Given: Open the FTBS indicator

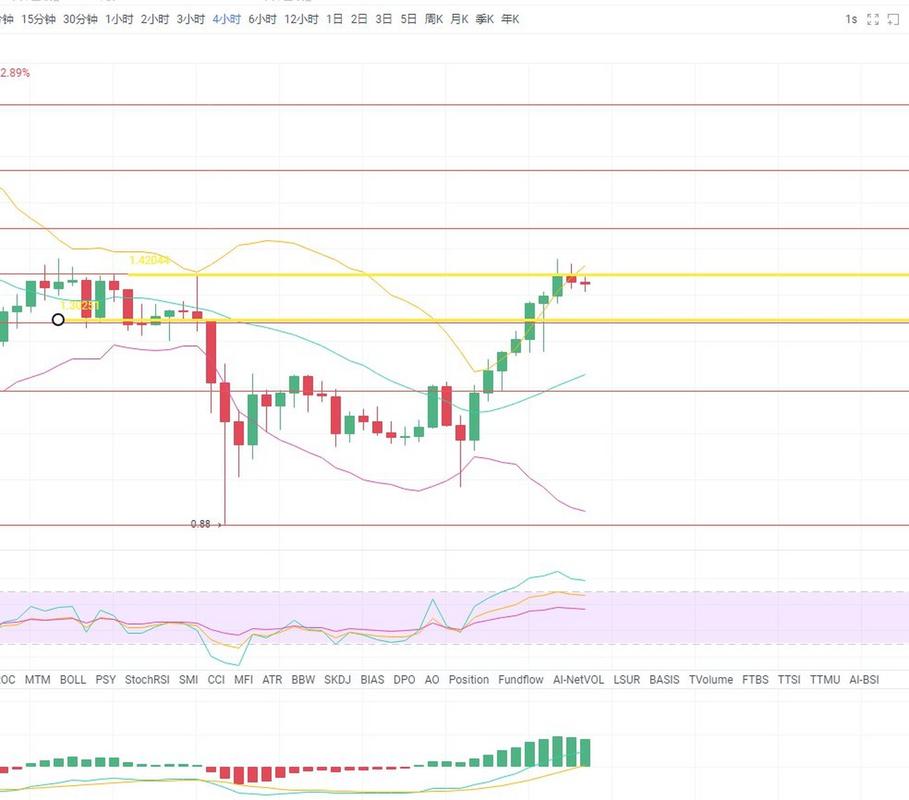Looking at the screenshot, I should 755,679.
